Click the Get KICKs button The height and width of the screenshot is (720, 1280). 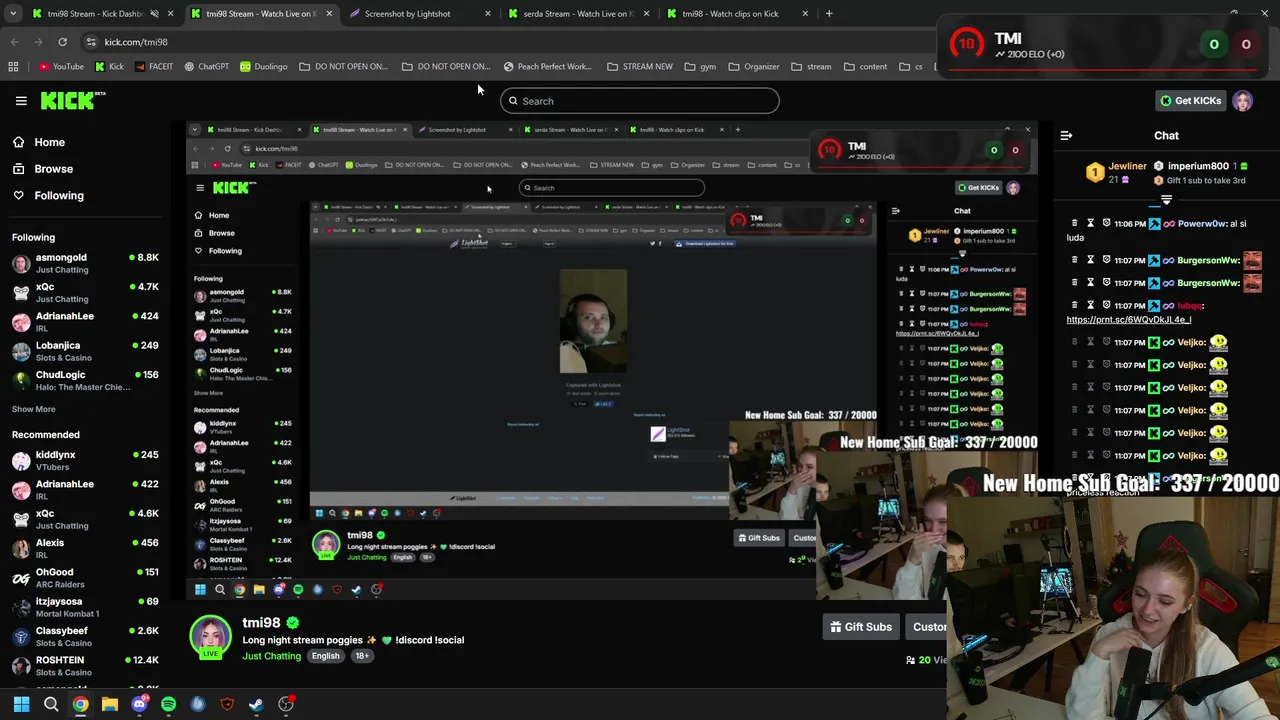point(1190,101)
